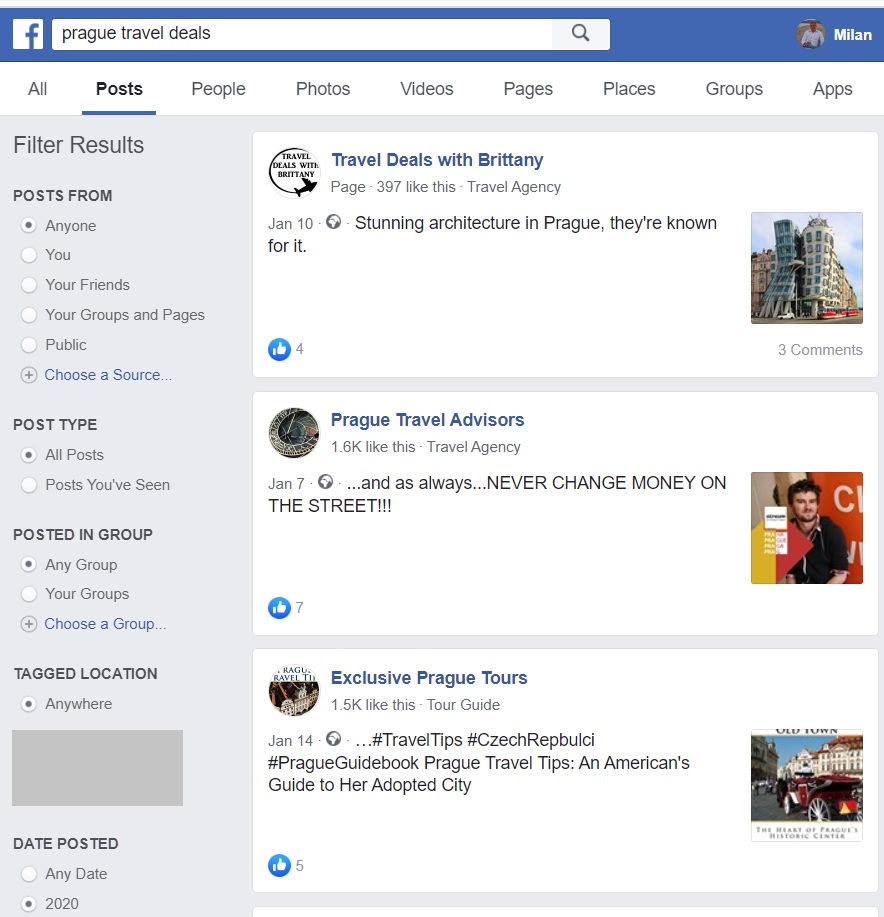The image size is (884, 917).
Task: Select the Anyone radio button
Action: coord(29,225)
